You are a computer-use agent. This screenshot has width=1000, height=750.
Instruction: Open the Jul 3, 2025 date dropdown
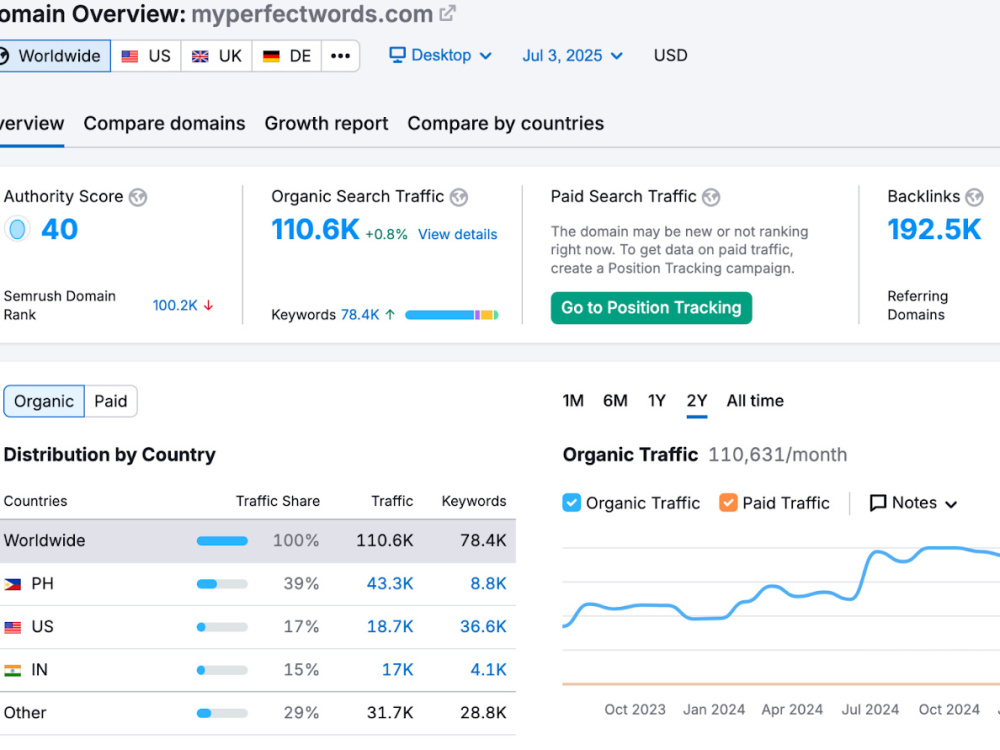coord(572,55)
